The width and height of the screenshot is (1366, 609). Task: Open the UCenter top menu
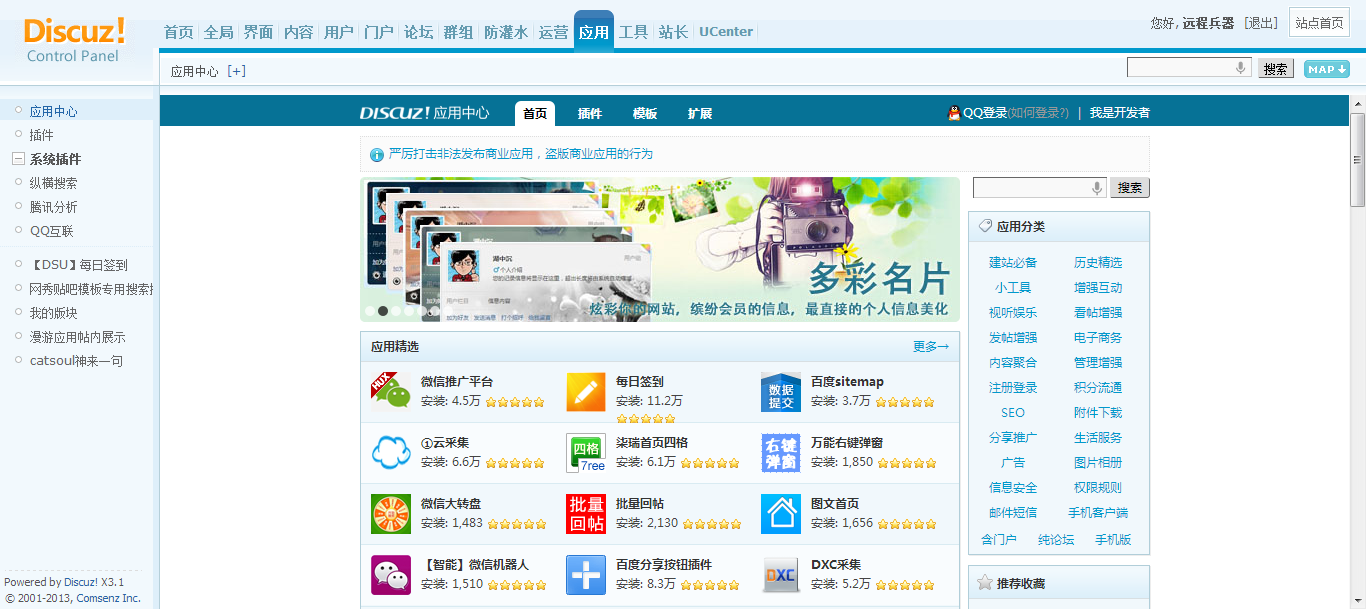pyautogui.click(x=726, y=31)
